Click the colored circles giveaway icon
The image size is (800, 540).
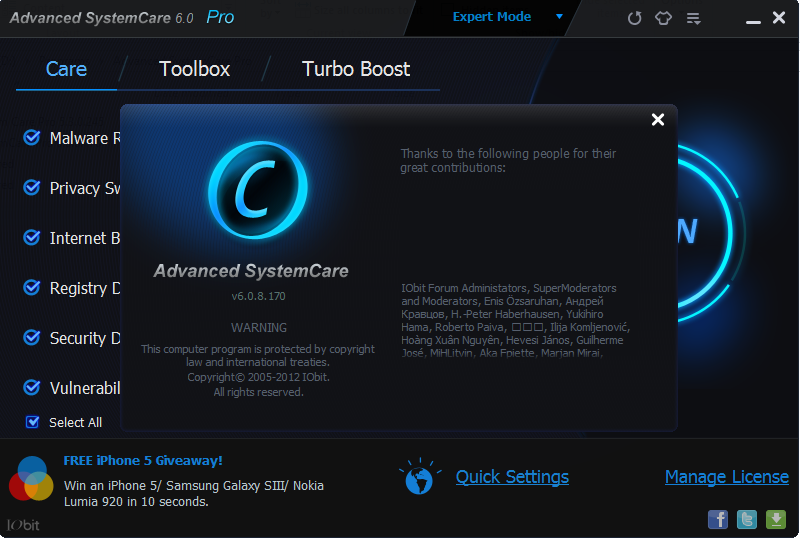pos(31,479)
